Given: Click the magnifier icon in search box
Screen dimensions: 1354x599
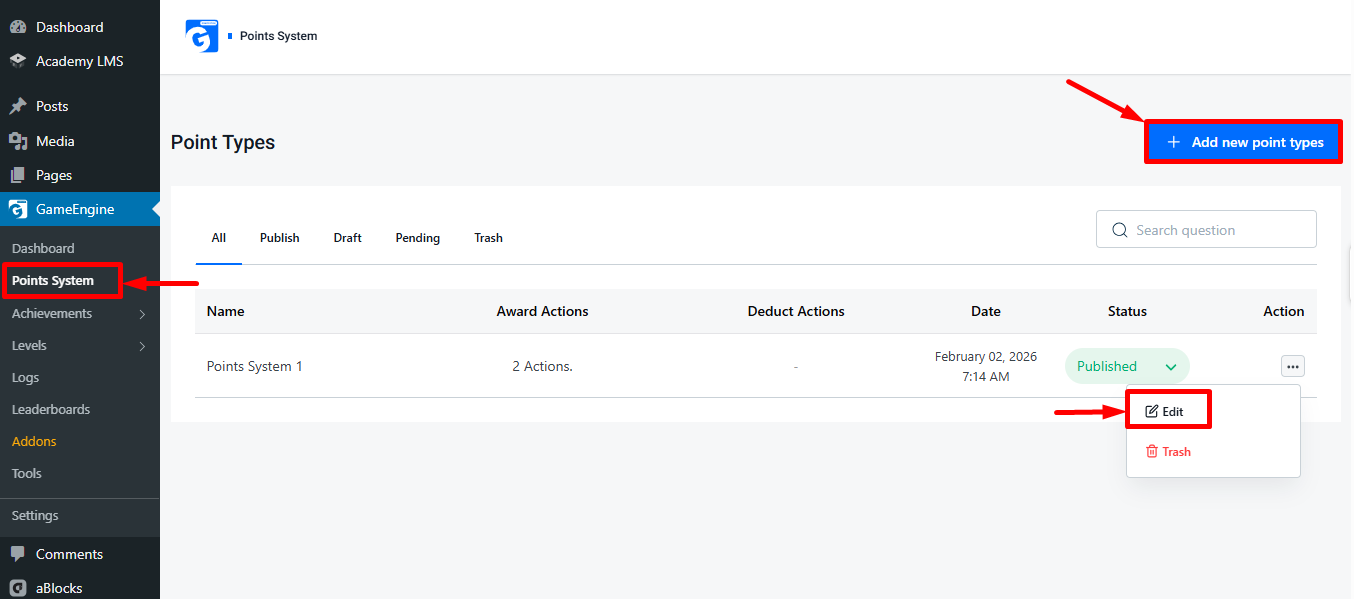Looking at the screenshot, I should (x=1120, y=230).
